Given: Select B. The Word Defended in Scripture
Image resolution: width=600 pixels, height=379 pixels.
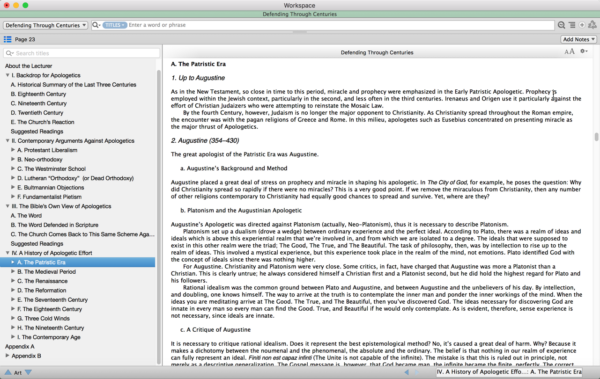Looking at the screenshot, I should coord(54,225).
